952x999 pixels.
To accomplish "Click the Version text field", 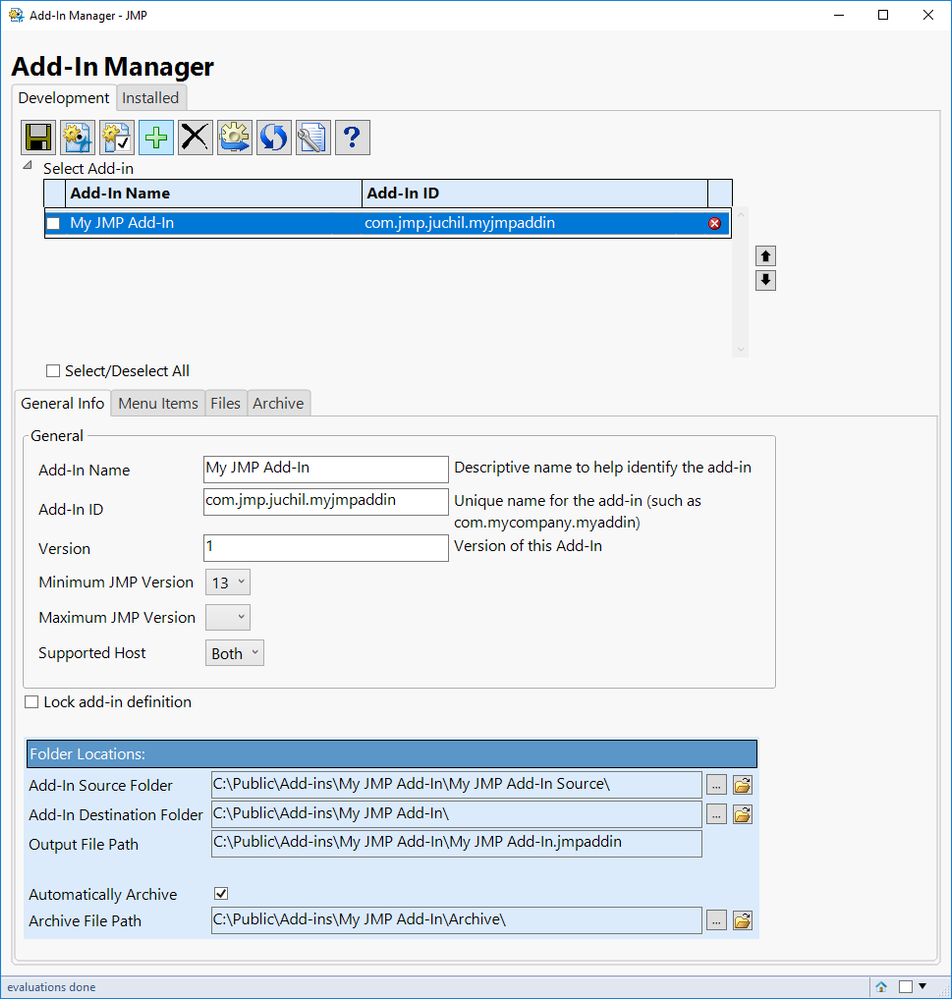I will point(326,548).
